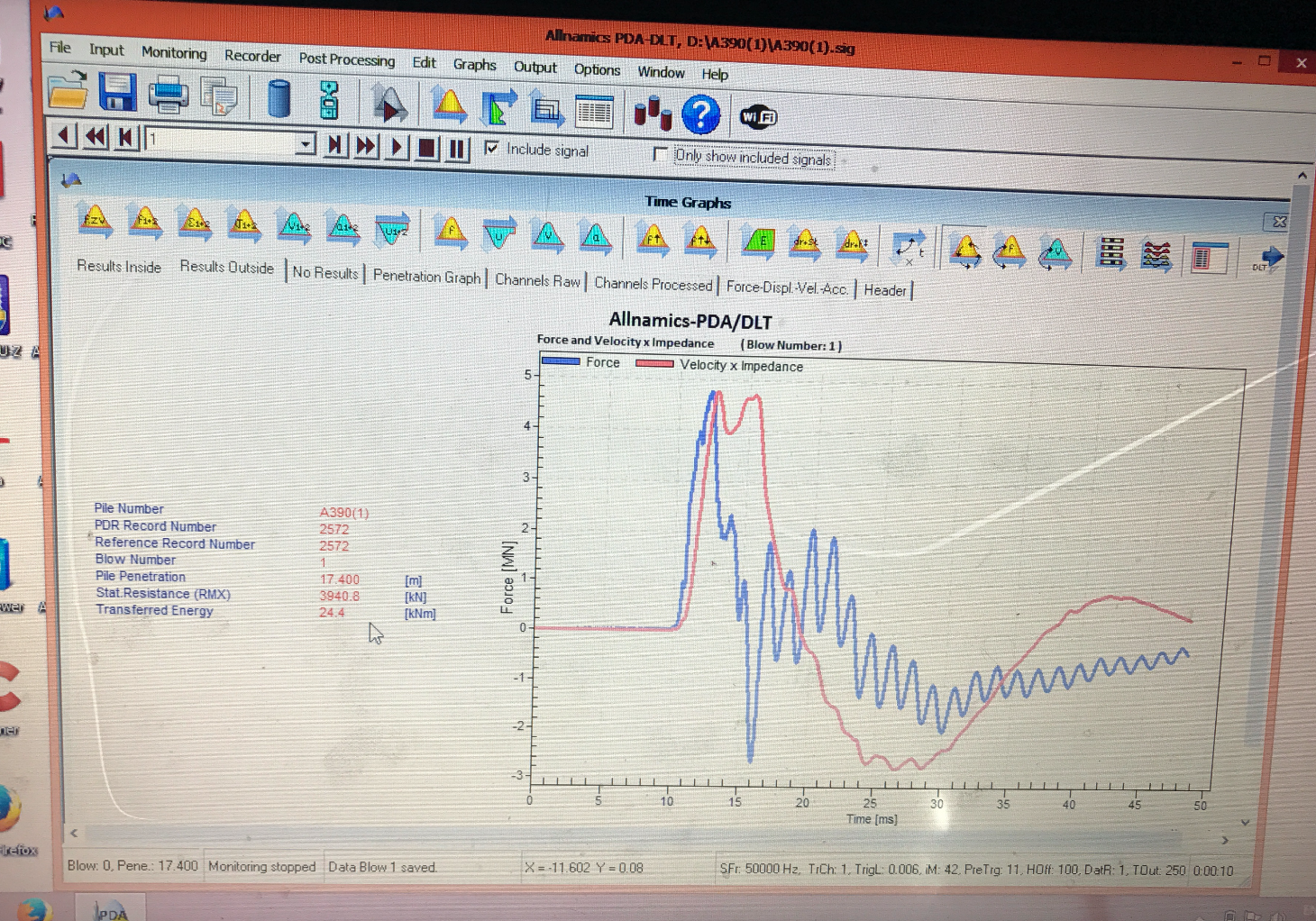The width and height of the screenshot is (1316, 921).
Task: Click the blue Force legend swatch
Action: (x=561, y=361)
